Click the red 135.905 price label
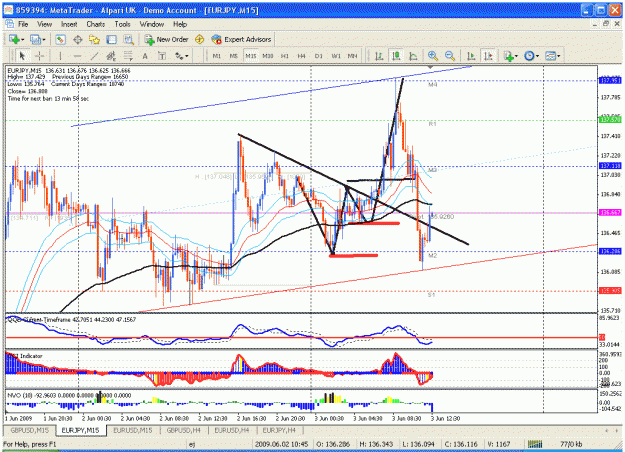This screenshot has height=452, width=625. point(610,291)
